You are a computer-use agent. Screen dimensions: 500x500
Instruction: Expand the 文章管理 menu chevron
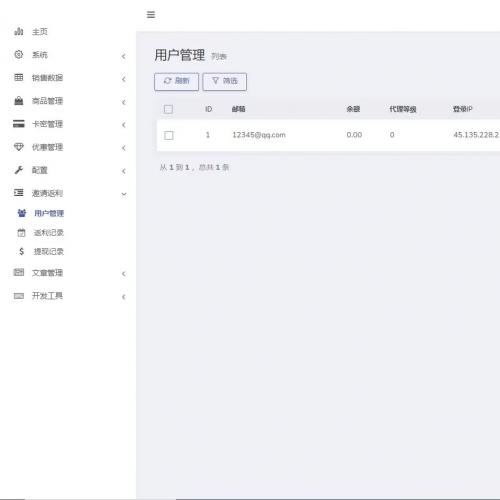124,274
